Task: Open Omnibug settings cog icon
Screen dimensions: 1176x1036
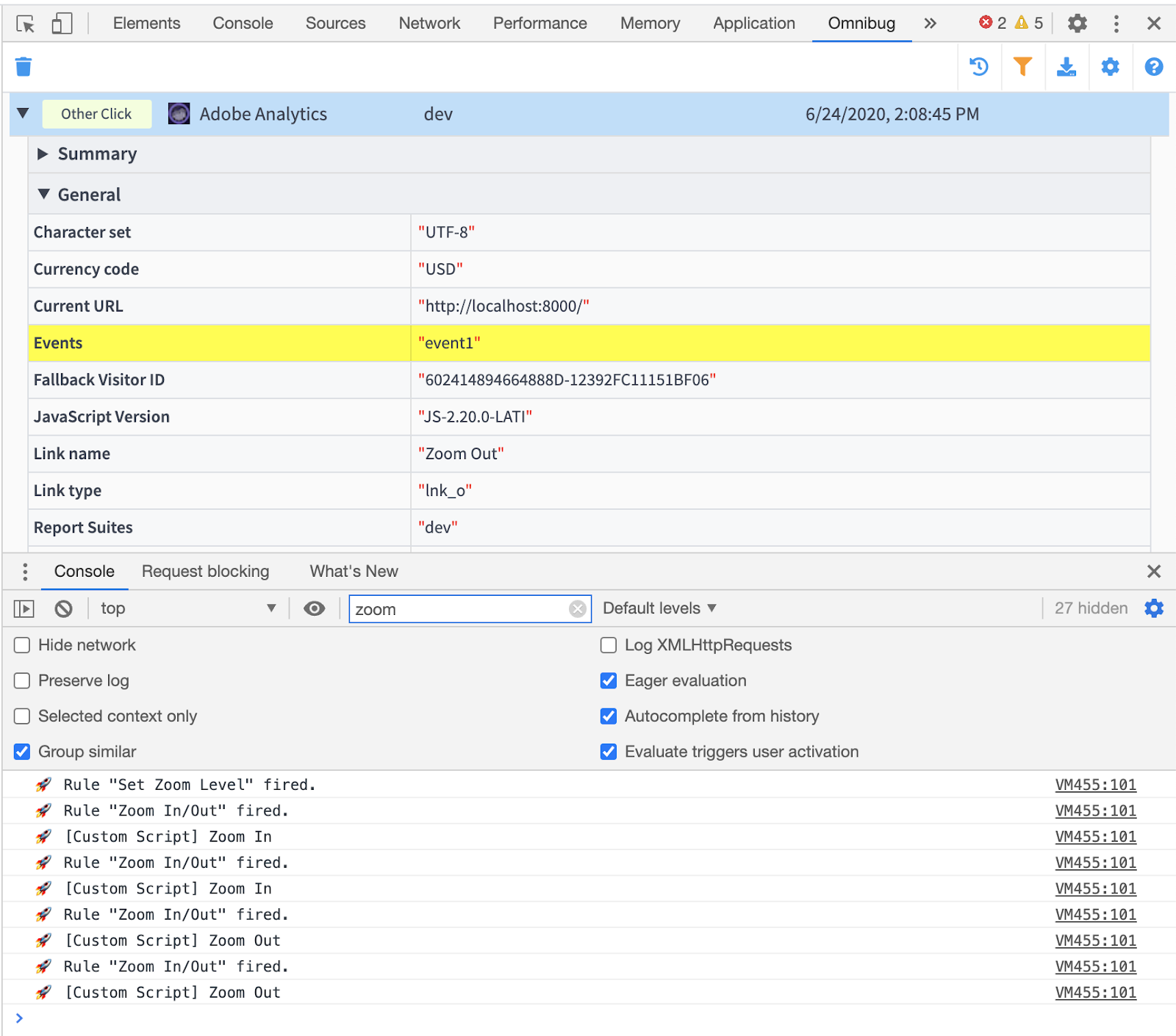Action: click(1110, 67)
